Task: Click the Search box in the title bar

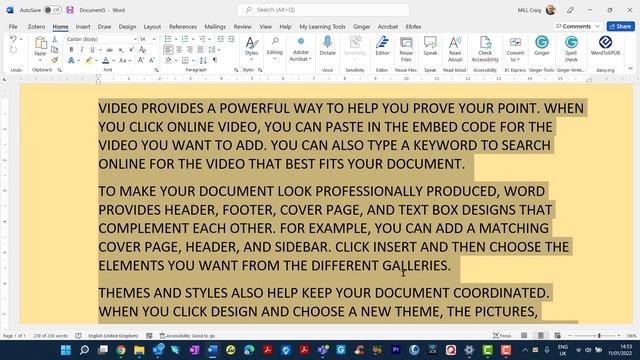Action: pos(324,10)
